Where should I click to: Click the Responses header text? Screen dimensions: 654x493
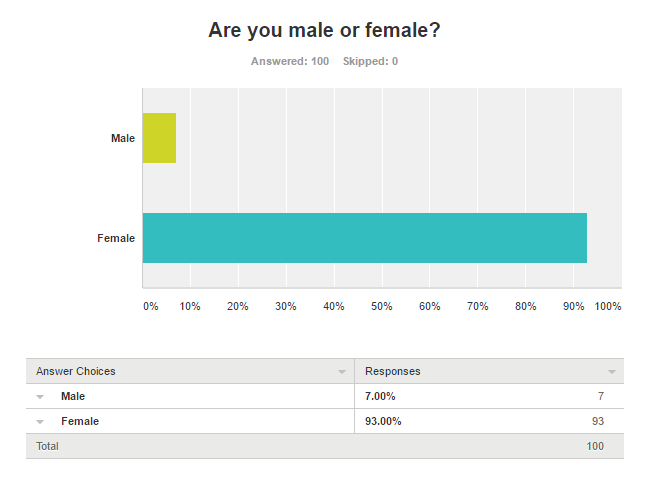coord(392,371)
